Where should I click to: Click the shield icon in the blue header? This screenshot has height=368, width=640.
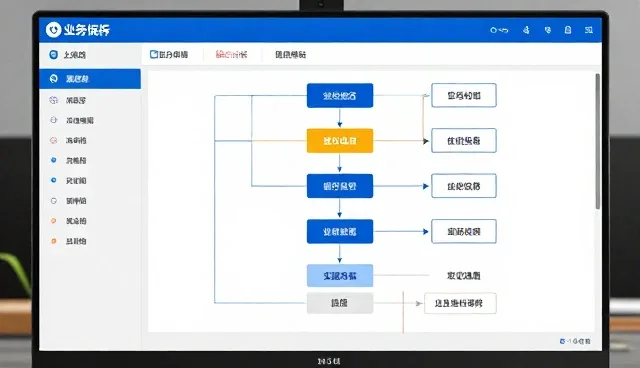(x=548, y=30)
